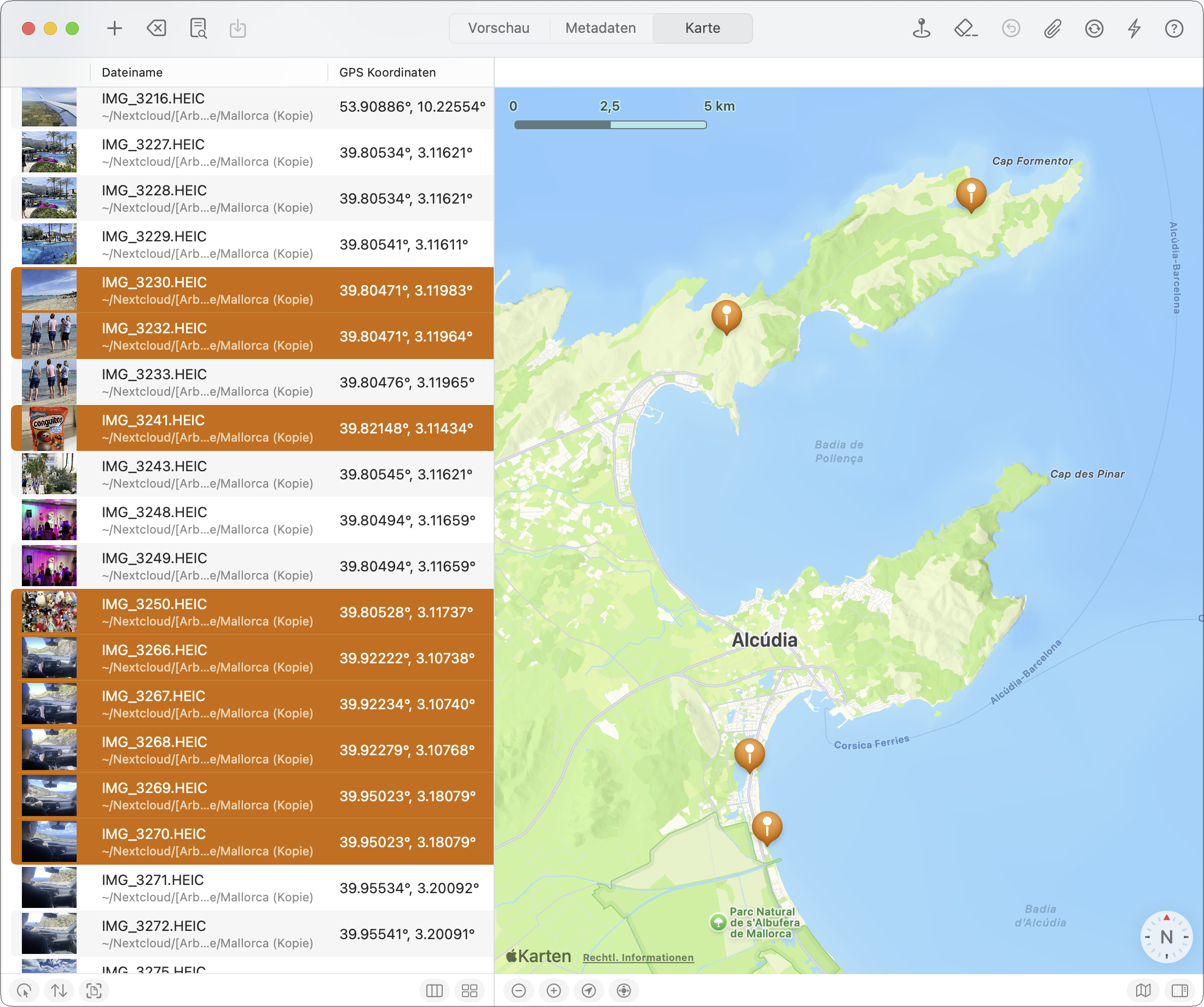
Task: Open the map style selector icon
Action: (1143, 991)
